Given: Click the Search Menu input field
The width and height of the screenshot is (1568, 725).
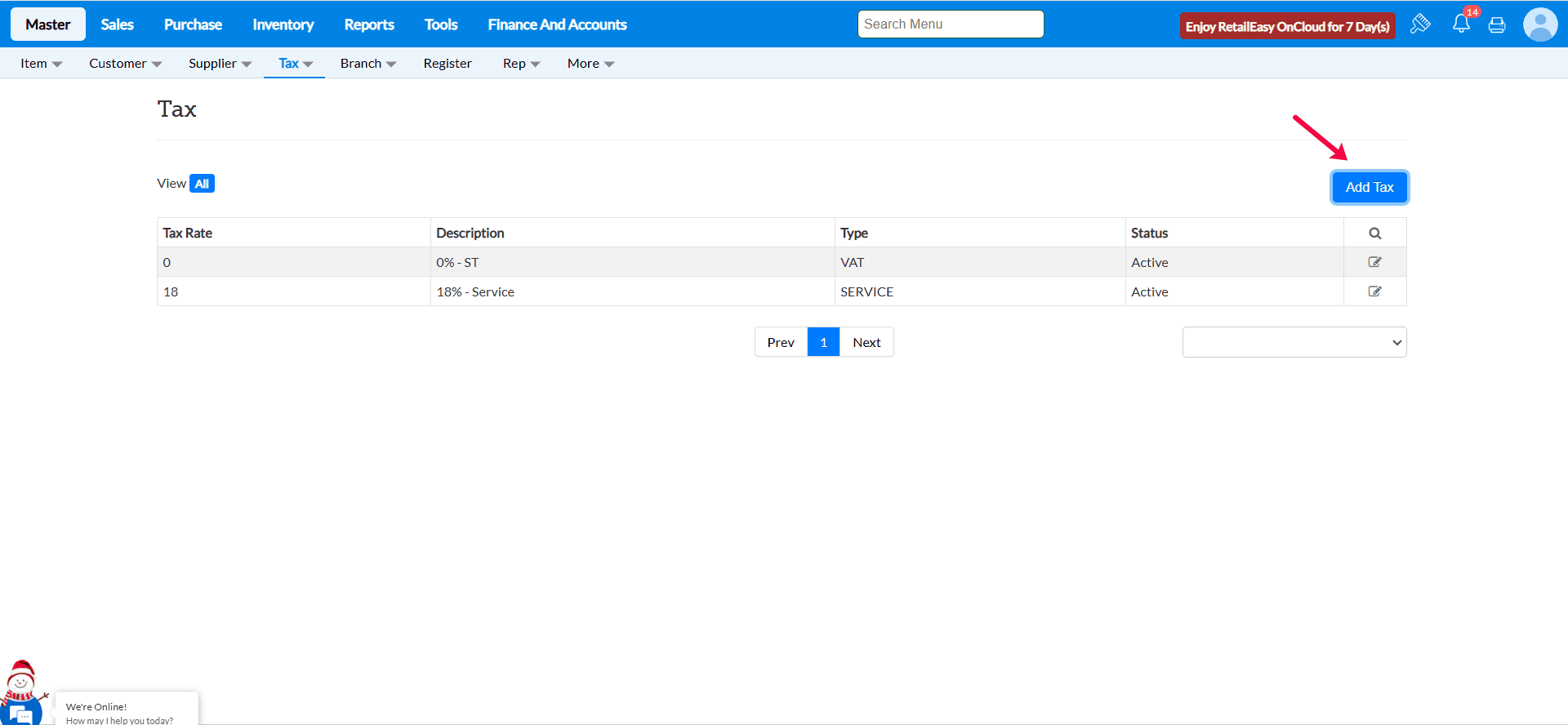Looking at the screenshot, I should 950,24.
